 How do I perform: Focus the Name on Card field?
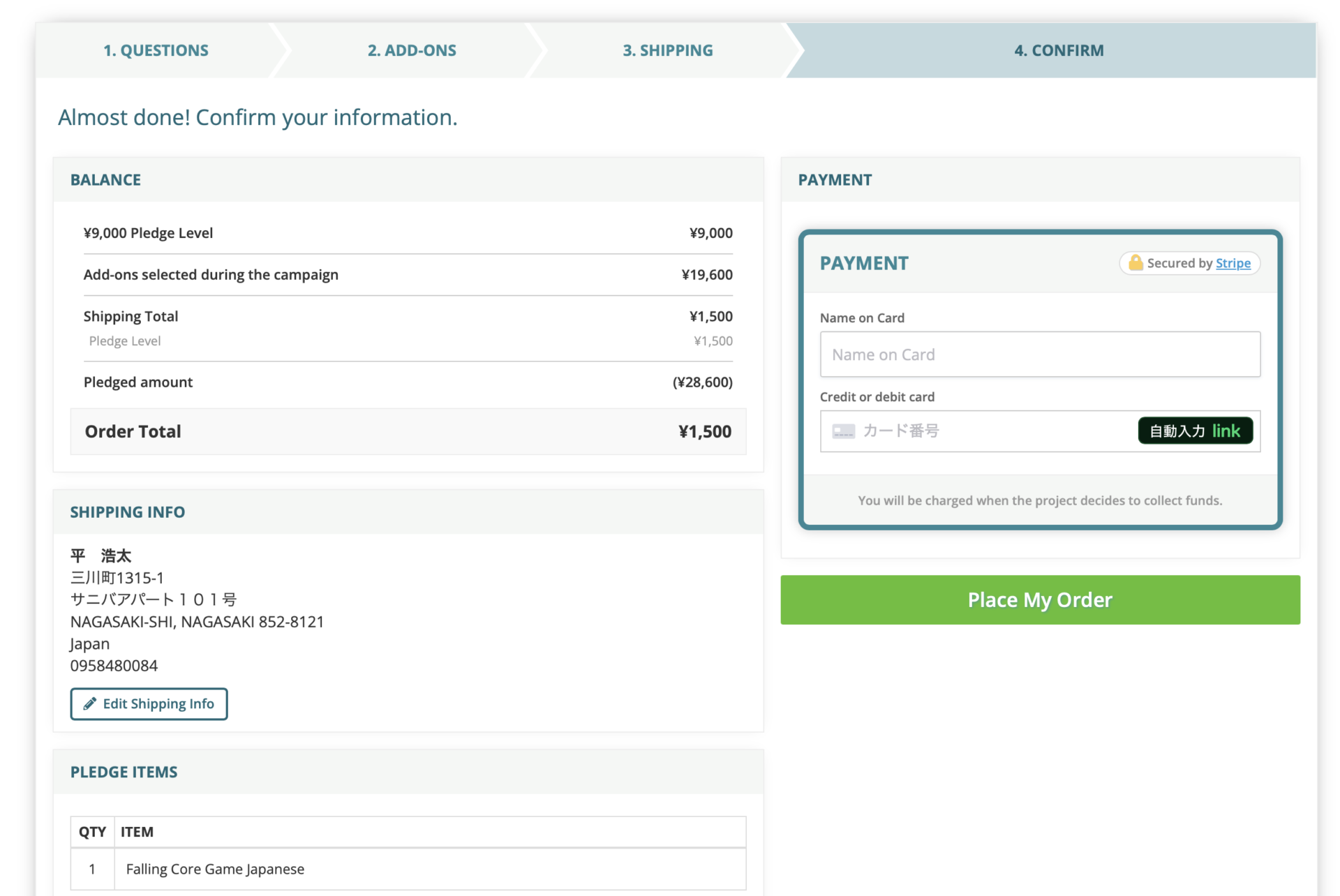pos(1039,354)
